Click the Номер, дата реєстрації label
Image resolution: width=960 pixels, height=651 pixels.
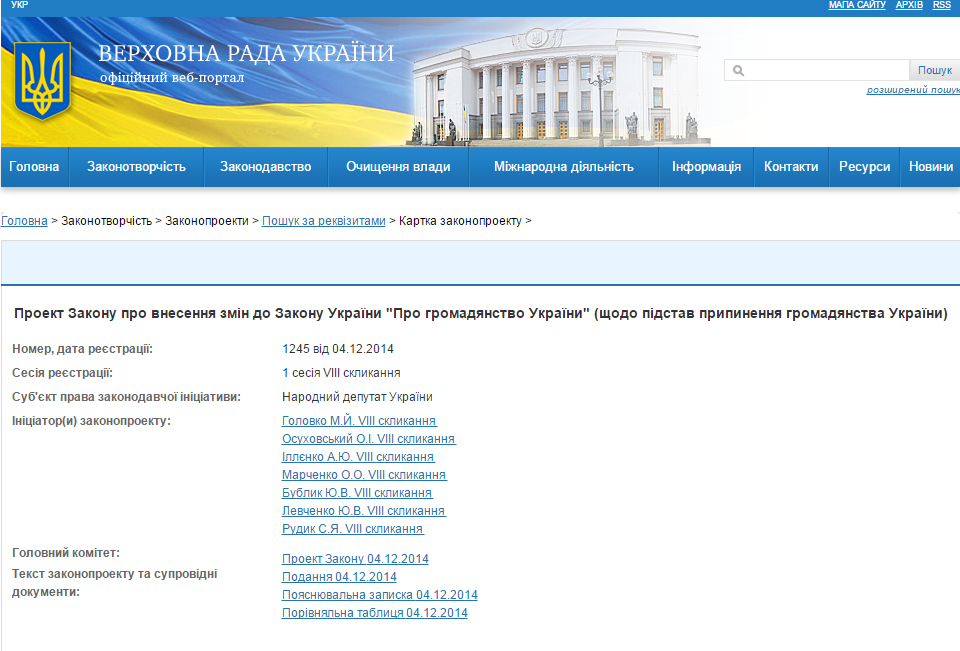pos(83,349)
